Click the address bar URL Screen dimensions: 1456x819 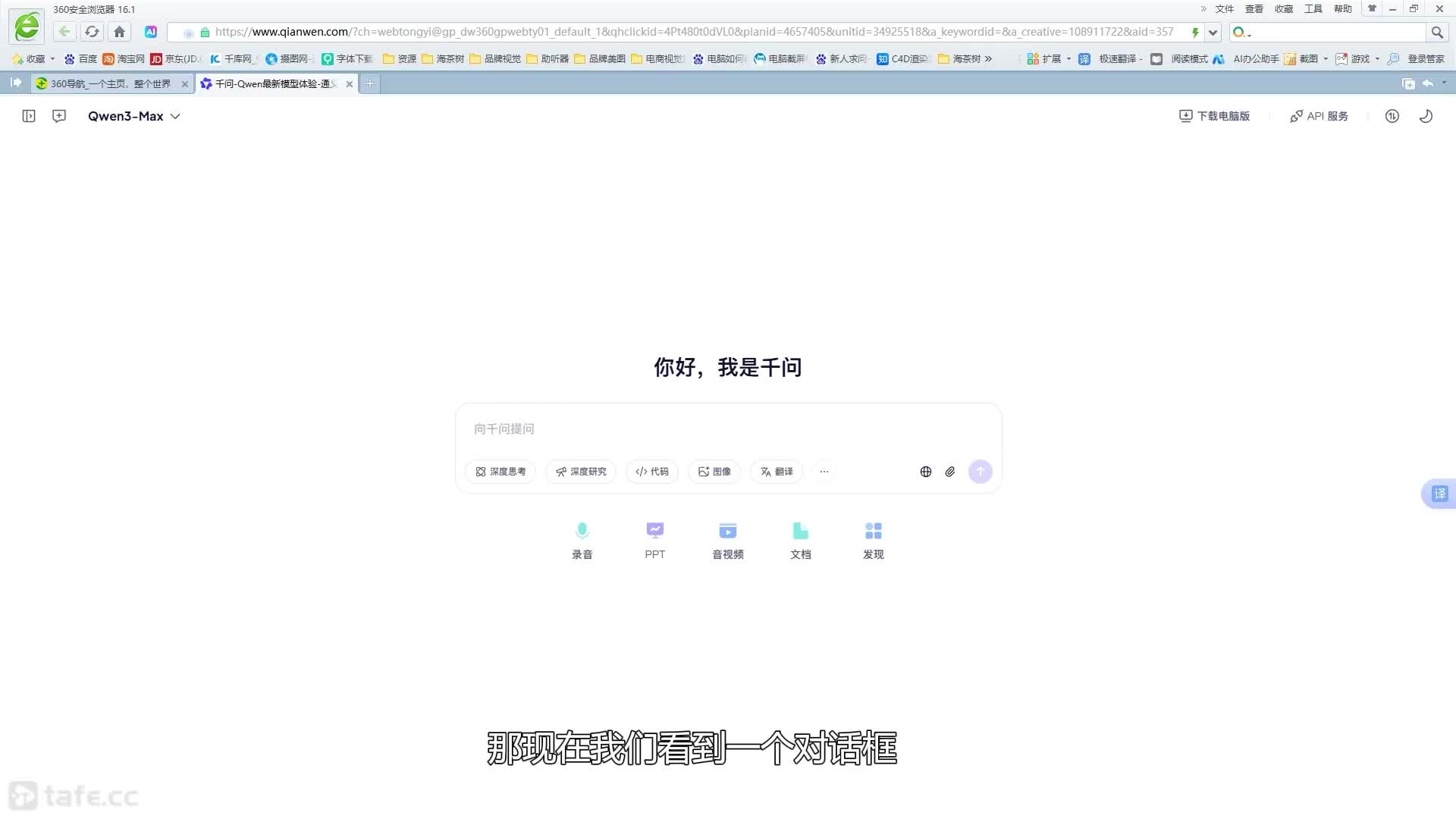[694, 32]
